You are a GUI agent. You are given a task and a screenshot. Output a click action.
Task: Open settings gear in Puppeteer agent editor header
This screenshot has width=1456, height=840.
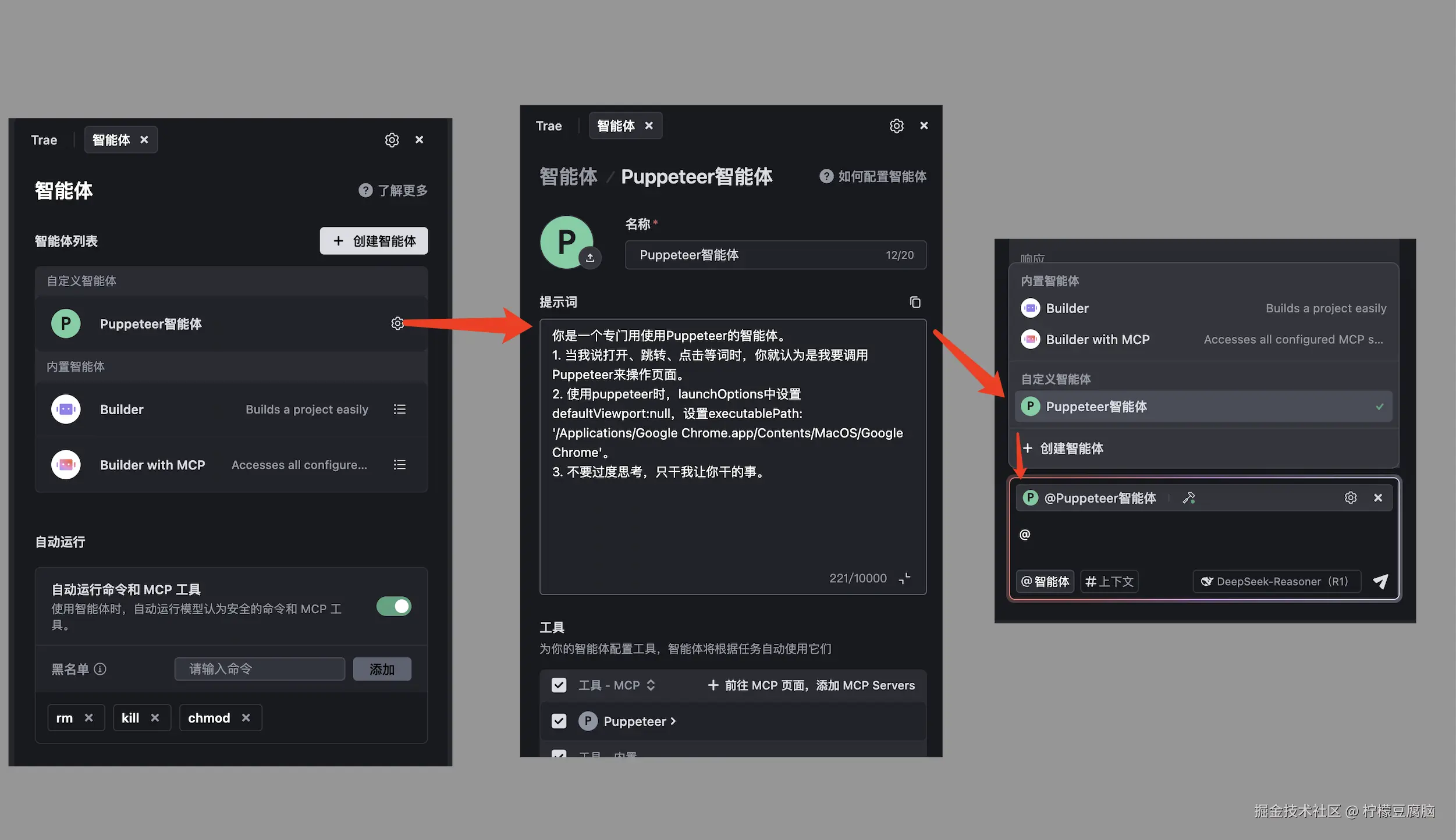pyautogui.click(x=896, y=126)
